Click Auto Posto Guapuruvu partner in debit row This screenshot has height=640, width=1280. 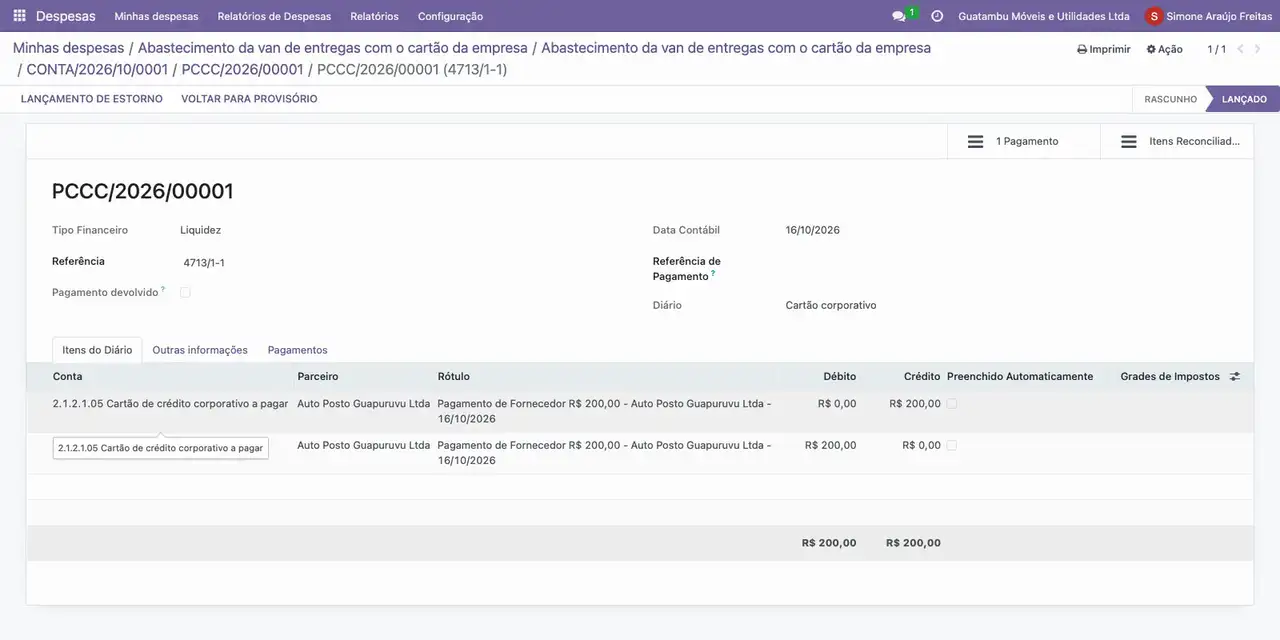(x=364, y=445)
